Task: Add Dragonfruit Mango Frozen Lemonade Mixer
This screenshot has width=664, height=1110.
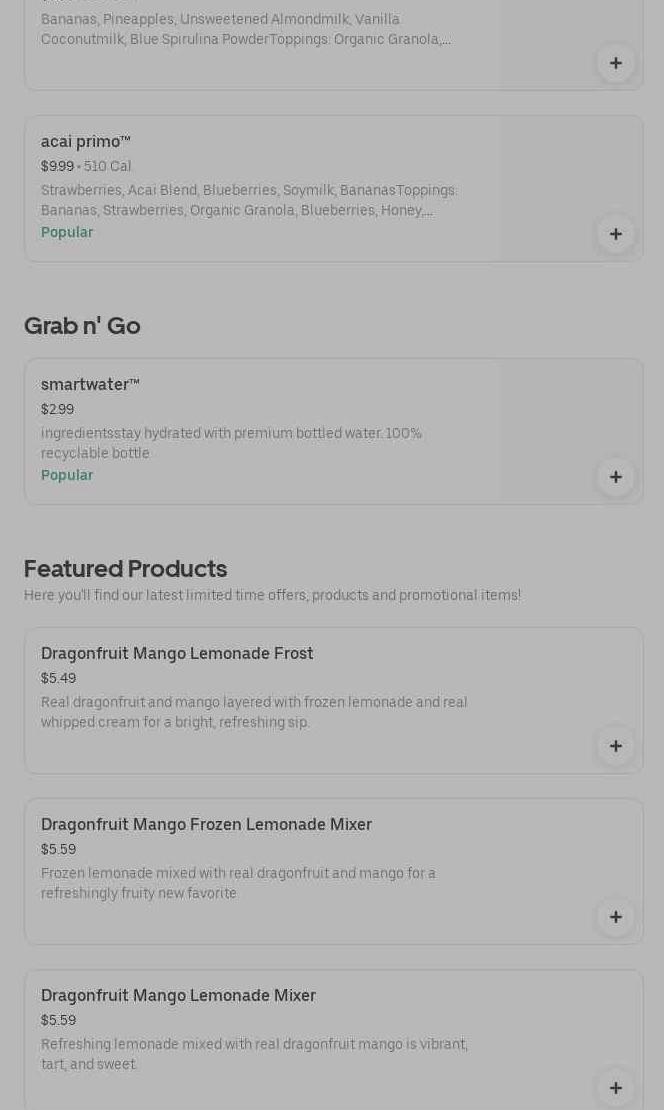Action: click(x=615, y=917)
